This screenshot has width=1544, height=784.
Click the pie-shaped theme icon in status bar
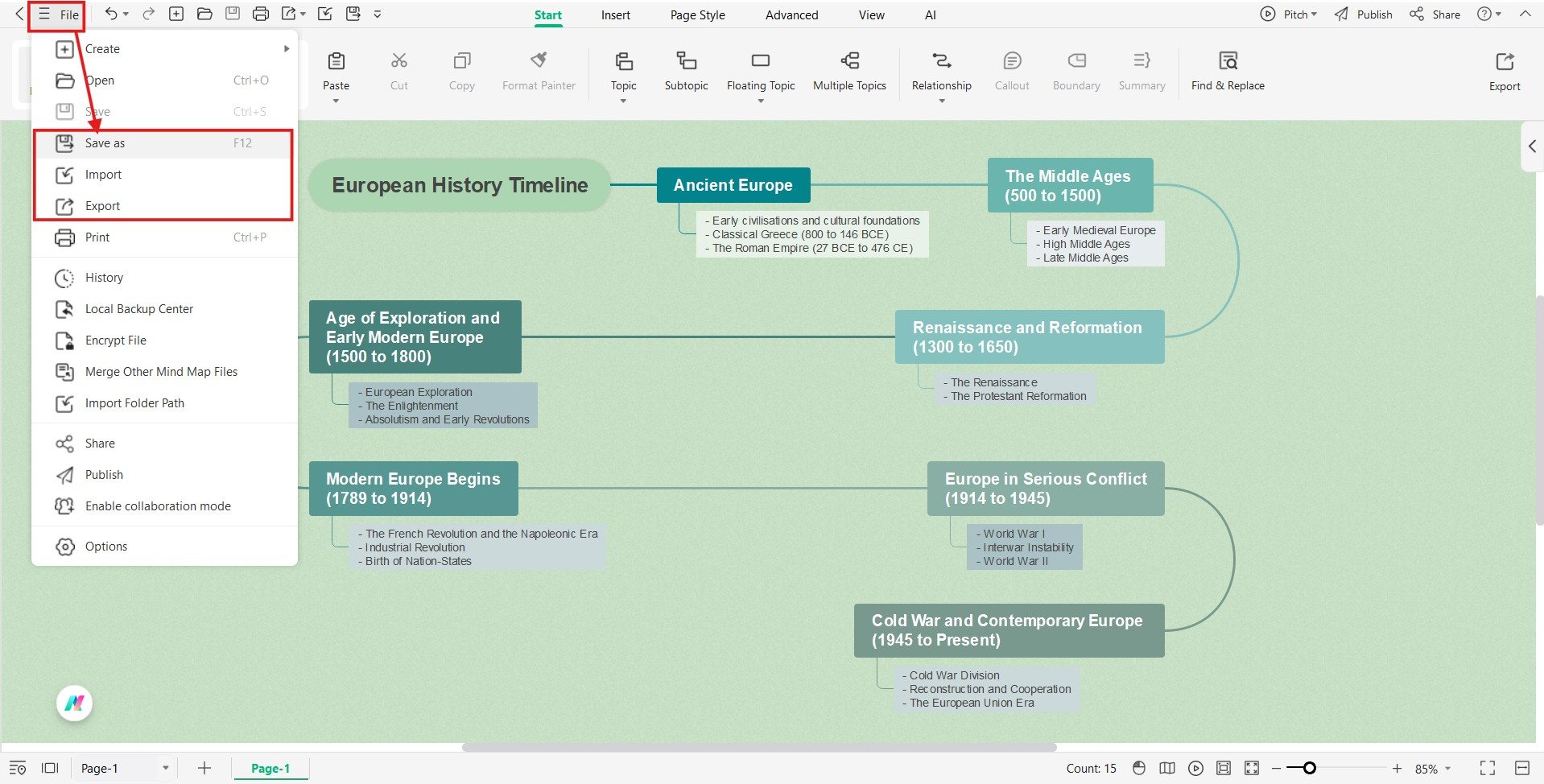tap(1139, 768)
